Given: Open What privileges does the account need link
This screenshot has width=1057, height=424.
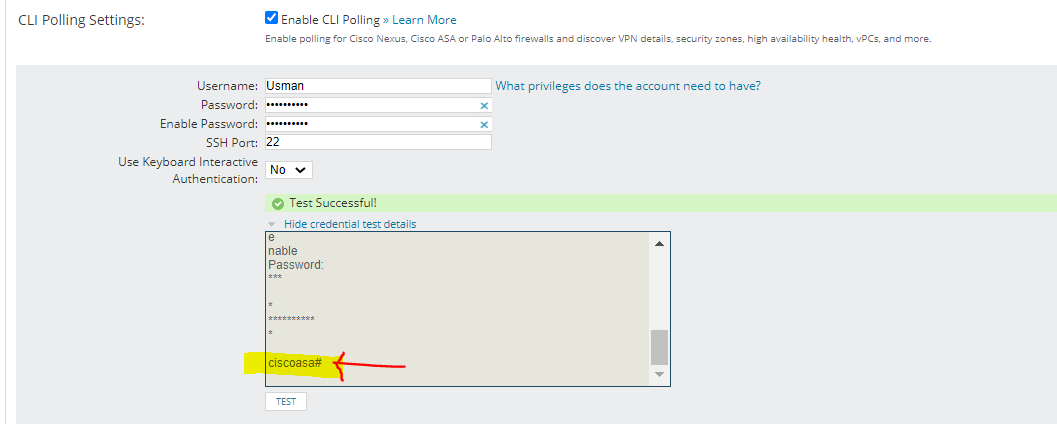Looking at the screenshot, I should (x=628, y=86).
